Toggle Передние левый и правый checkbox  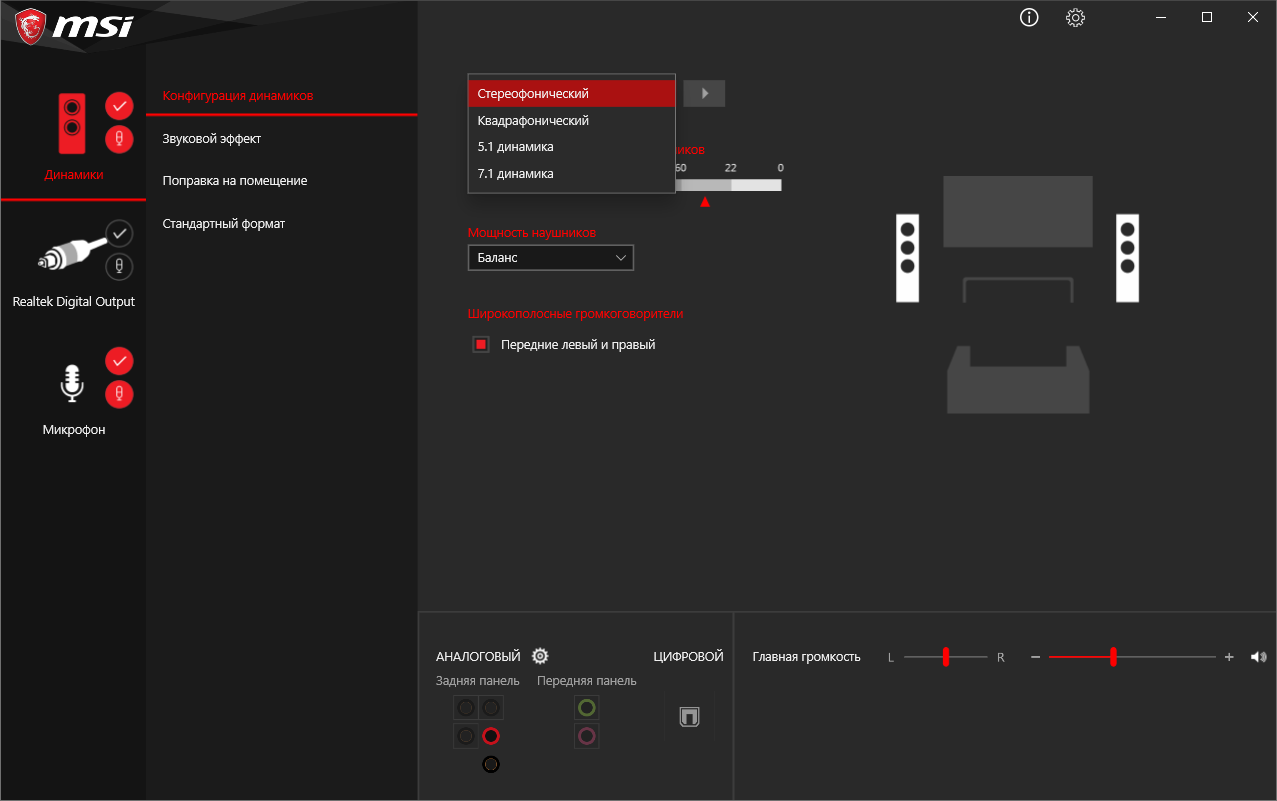[x=481, y=345]
